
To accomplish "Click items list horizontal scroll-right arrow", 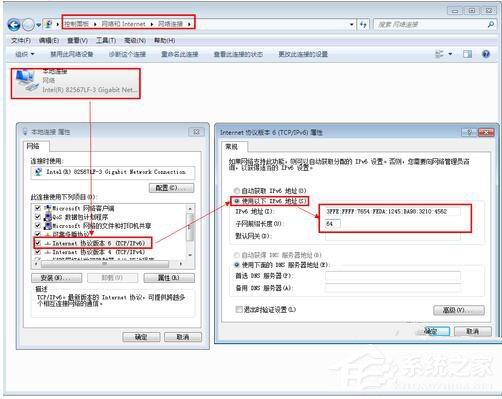I will [x=181, y=264].
